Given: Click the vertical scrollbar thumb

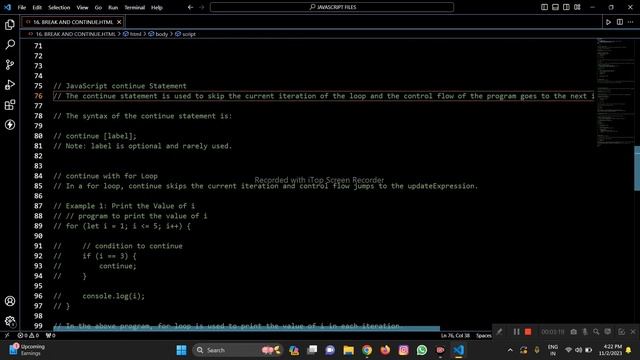Looking at the screenshot, I should pos(637,168).
